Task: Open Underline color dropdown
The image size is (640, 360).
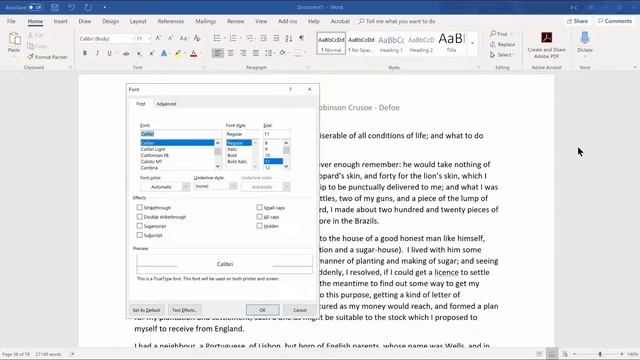Action: (287, 187)
